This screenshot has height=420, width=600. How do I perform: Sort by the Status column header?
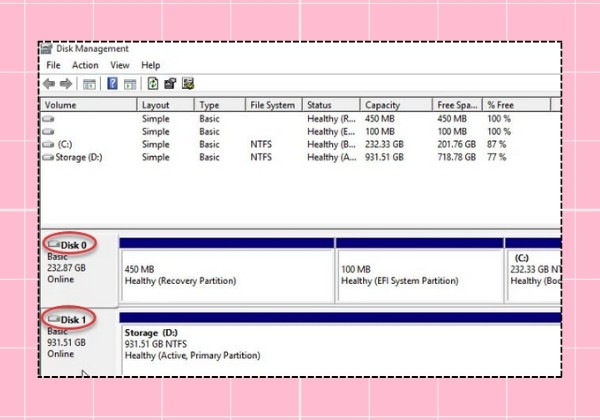click(x=331, y=105)
